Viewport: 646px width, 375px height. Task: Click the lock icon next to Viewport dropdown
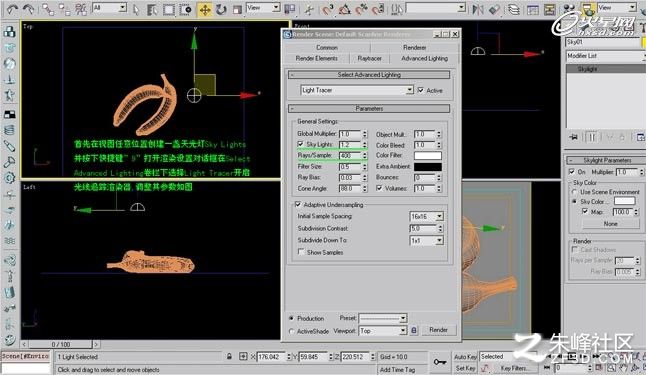414,330
